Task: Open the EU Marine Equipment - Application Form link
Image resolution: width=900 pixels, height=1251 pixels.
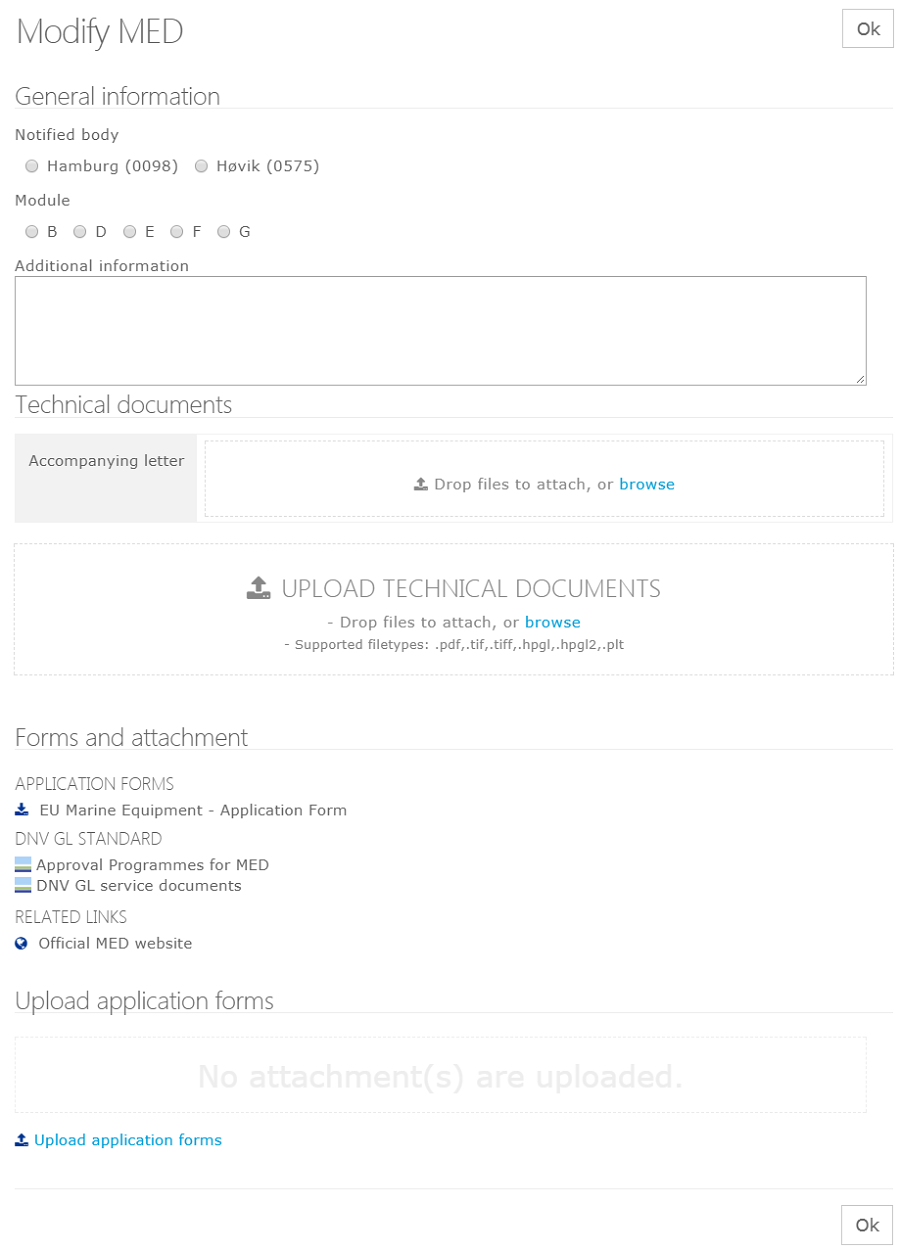Action: pos(193,810)
